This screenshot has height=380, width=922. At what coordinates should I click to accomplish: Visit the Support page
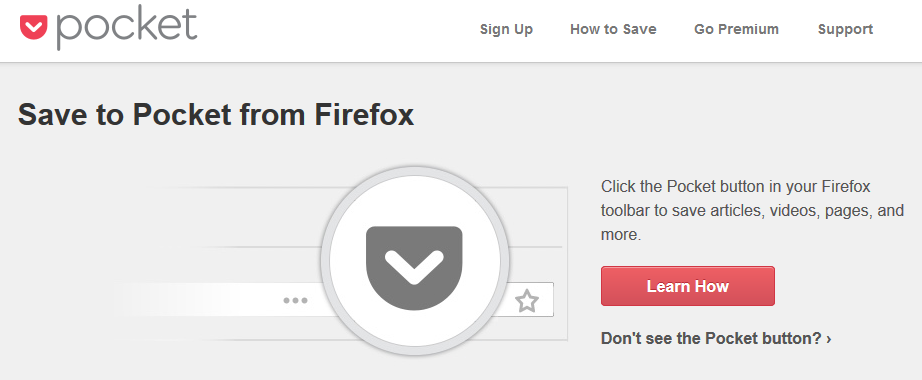(x=845, y=29)
